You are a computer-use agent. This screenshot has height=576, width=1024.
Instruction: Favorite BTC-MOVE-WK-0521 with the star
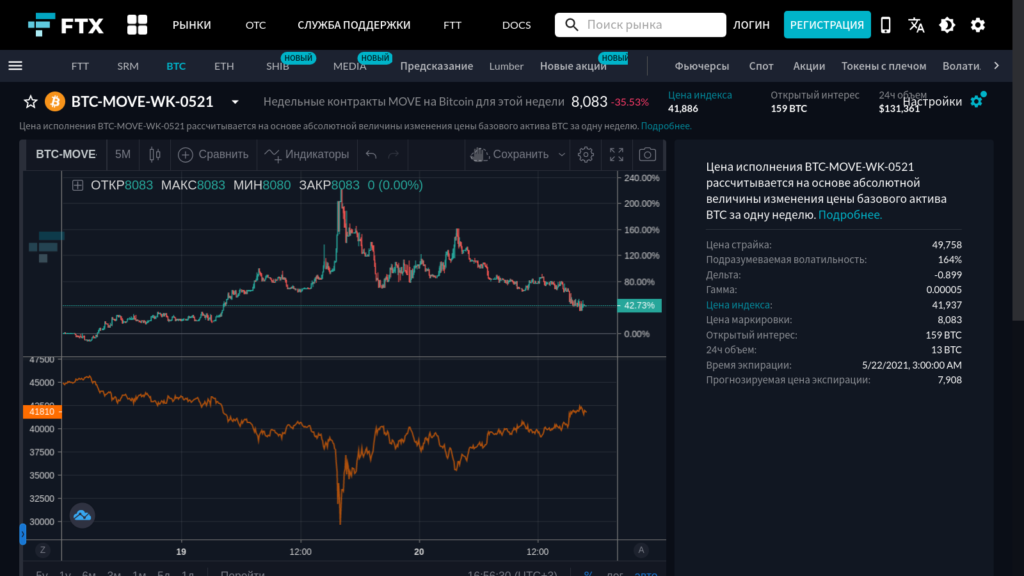point(30,101)
